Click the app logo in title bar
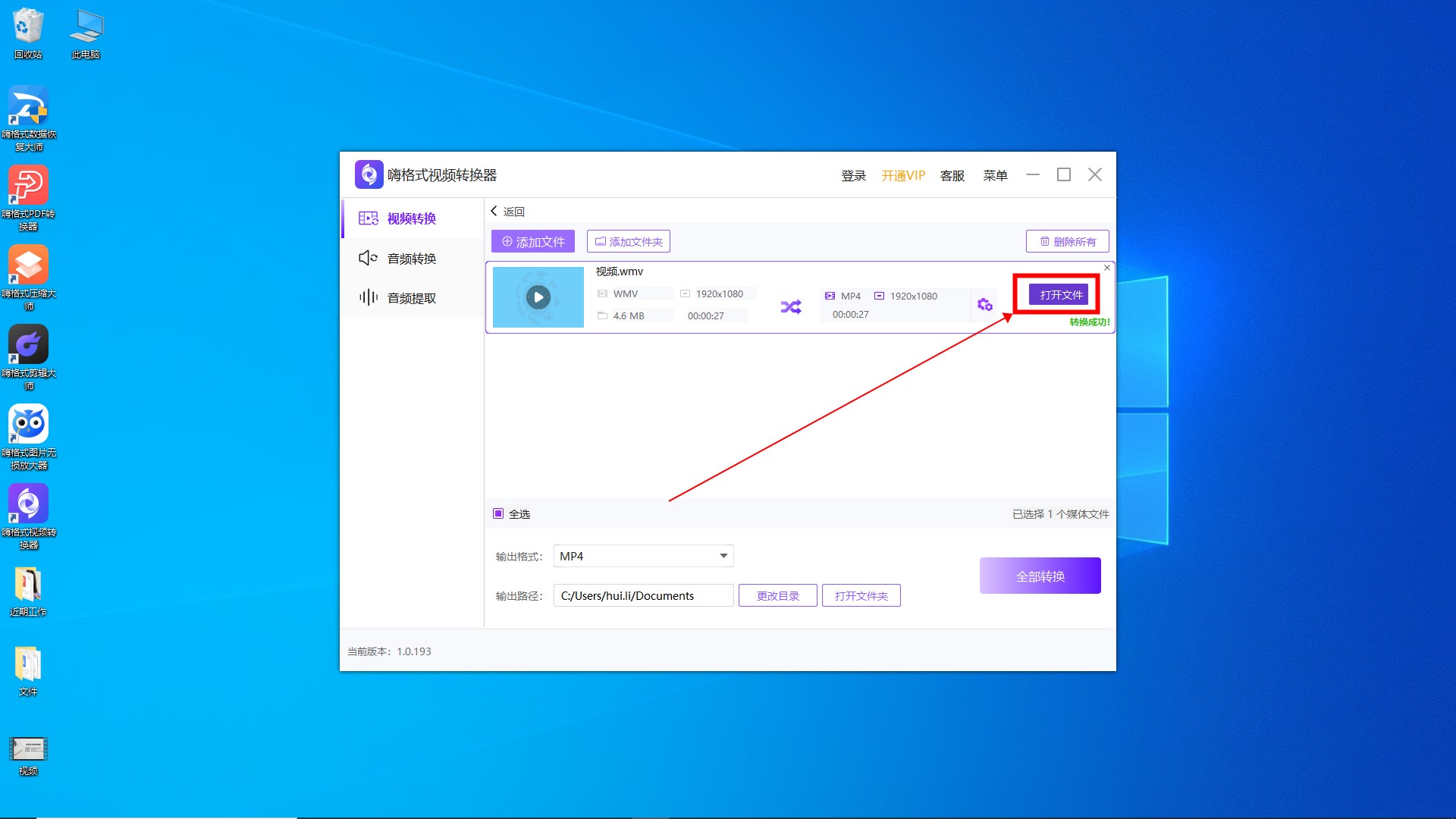Image resolution: width=1456 pixels, height=819 pixels. pos(369,175)
